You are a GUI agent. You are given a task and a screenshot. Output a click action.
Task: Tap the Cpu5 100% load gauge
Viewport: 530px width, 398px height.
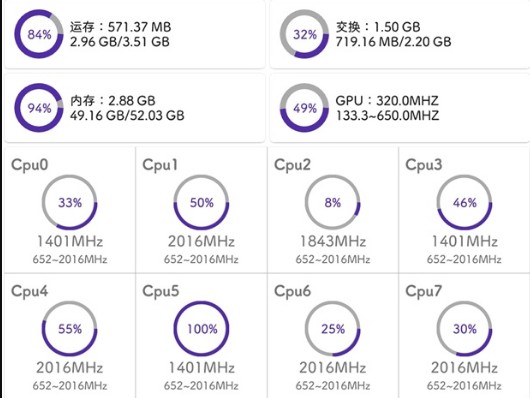[x=201, y=329]
